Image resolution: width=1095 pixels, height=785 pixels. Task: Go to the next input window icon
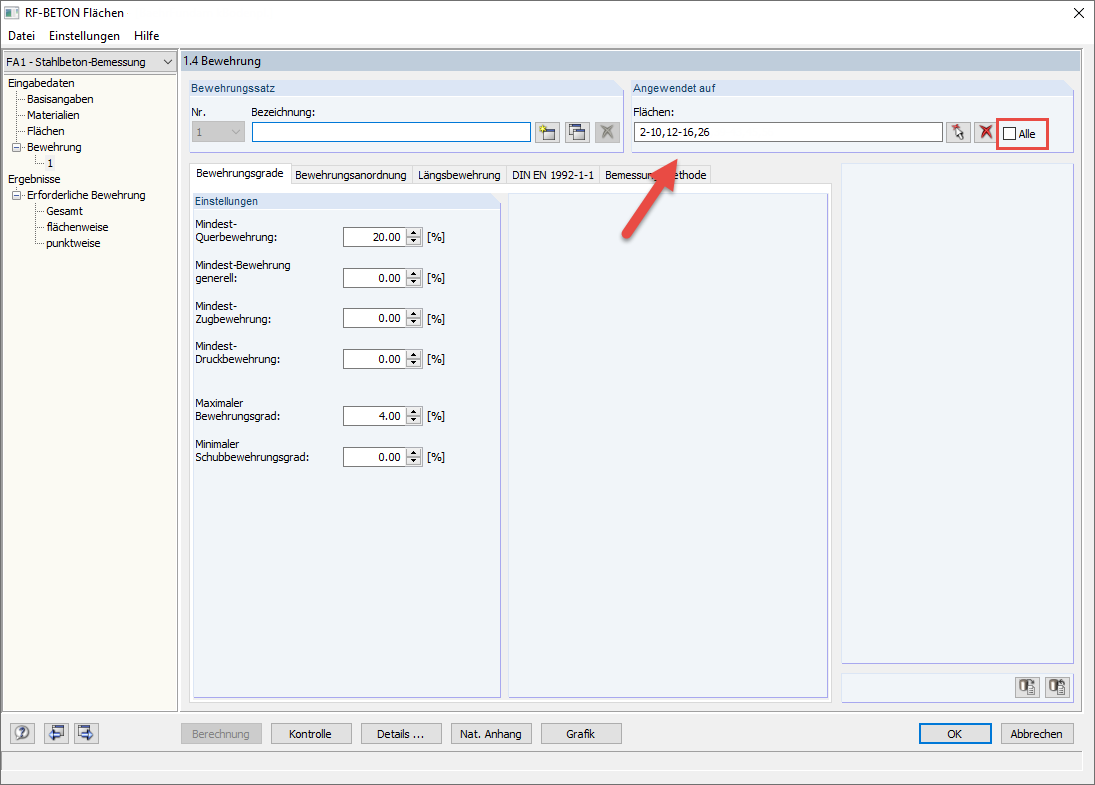click(x=87, y=733)
